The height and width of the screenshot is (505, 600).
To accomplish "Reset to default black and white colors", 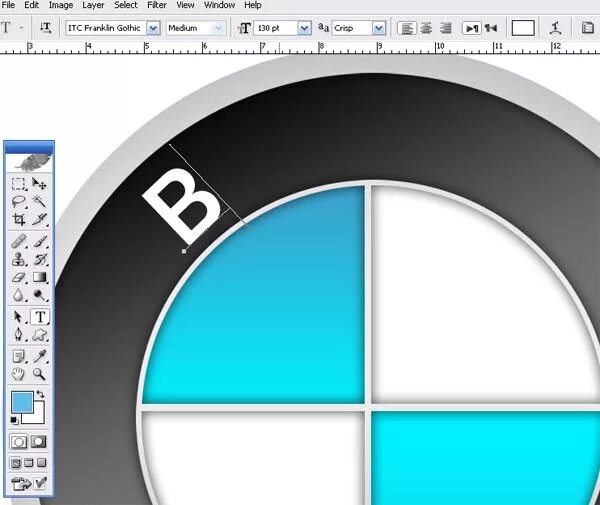I will click(14, 420).
